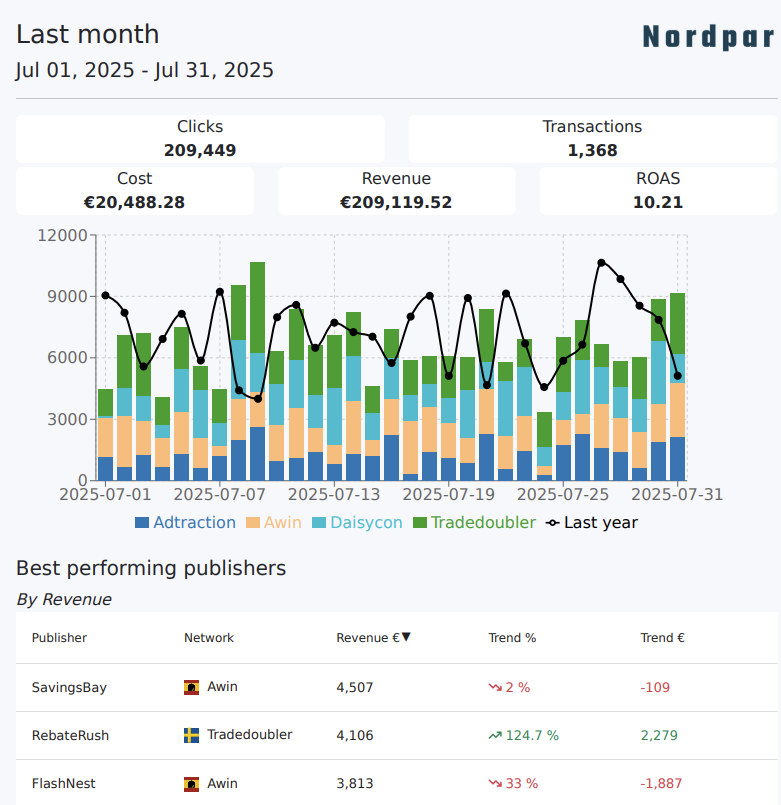Click the Awin legend label
Viewport: 781px width, 805px height.
[282, 523]
